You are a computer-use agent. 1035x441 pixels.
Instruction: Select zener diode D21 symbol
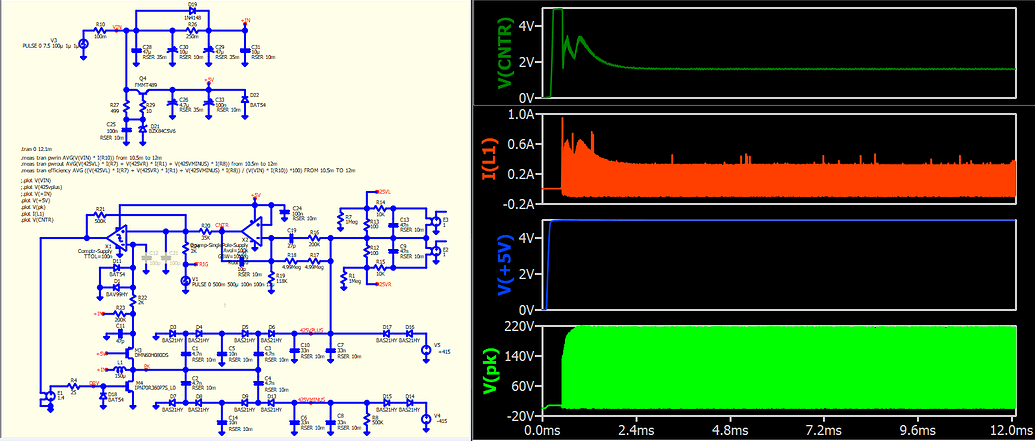[x=143, y=129]
